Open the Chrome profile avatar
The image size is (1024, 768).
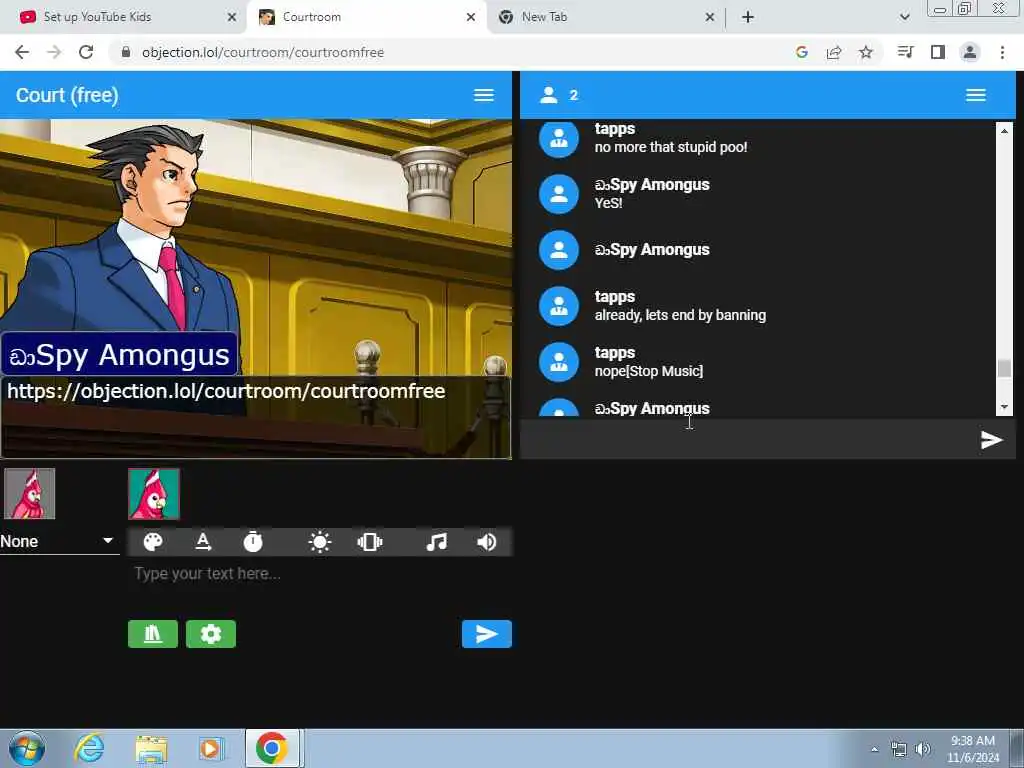click(970, 52)
